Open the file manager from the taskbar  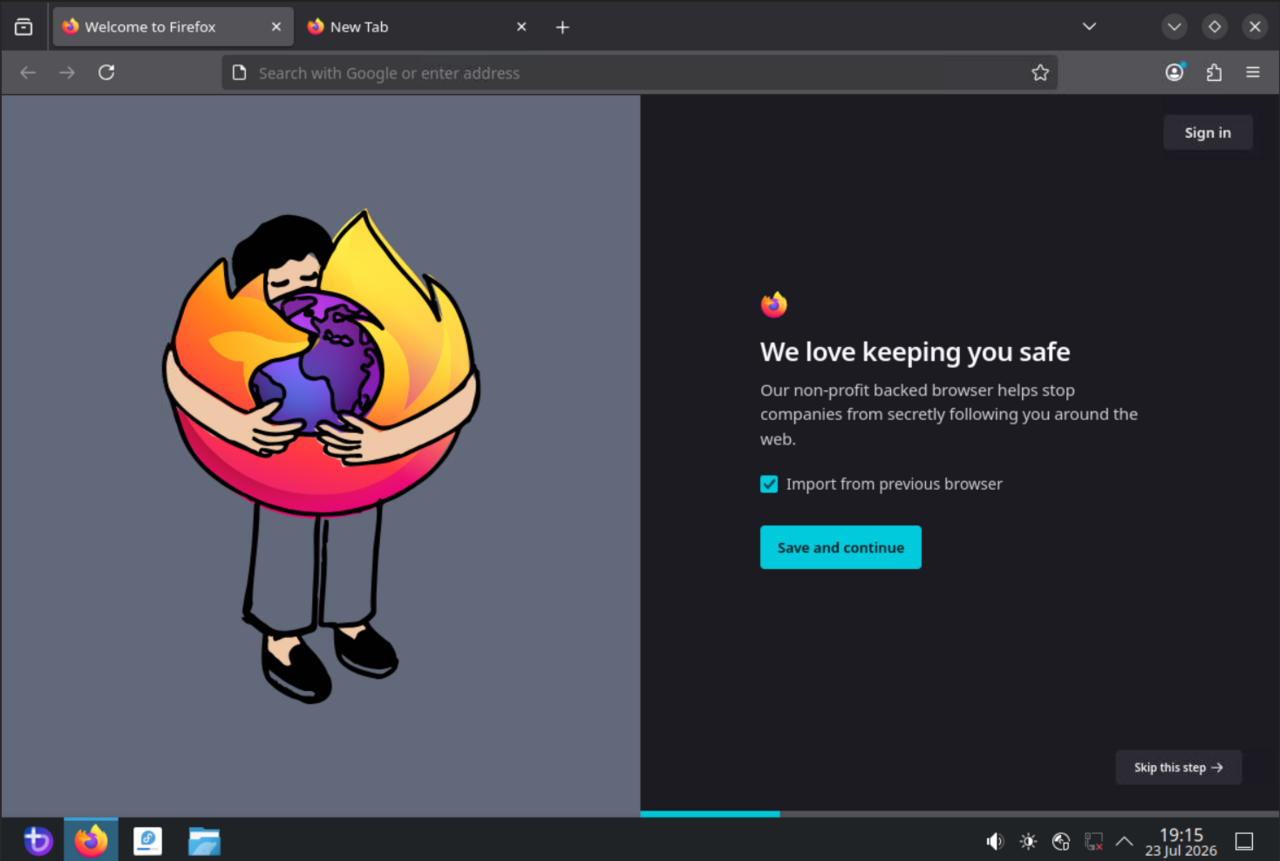click(x=204, y=841)
